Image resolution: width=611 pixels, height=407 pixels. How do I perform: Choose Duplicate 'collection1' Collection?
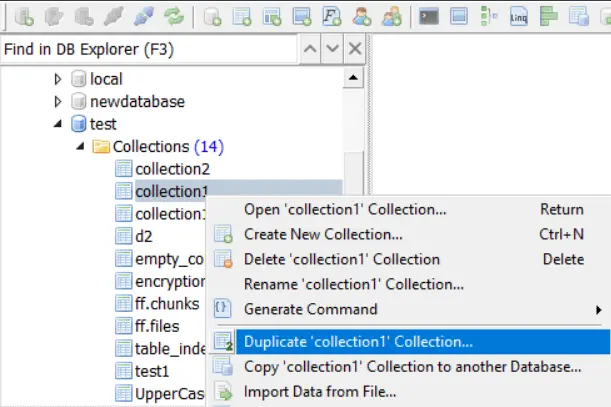click(x=358, y=342)
